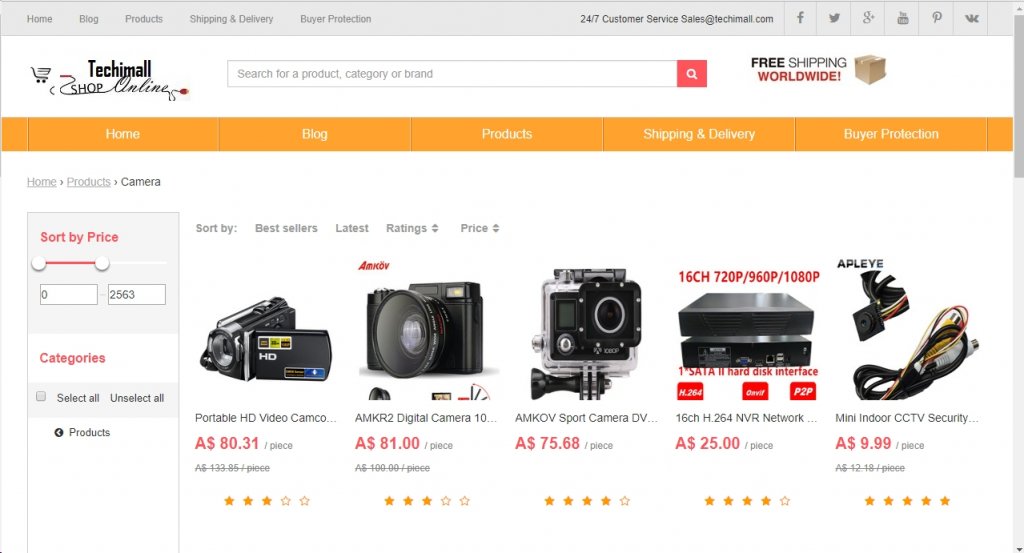Click the 16ch H.264 NVR Network title
This screenshot has height=553, width=1024.
pyautogui.click(x=746, y=418)
